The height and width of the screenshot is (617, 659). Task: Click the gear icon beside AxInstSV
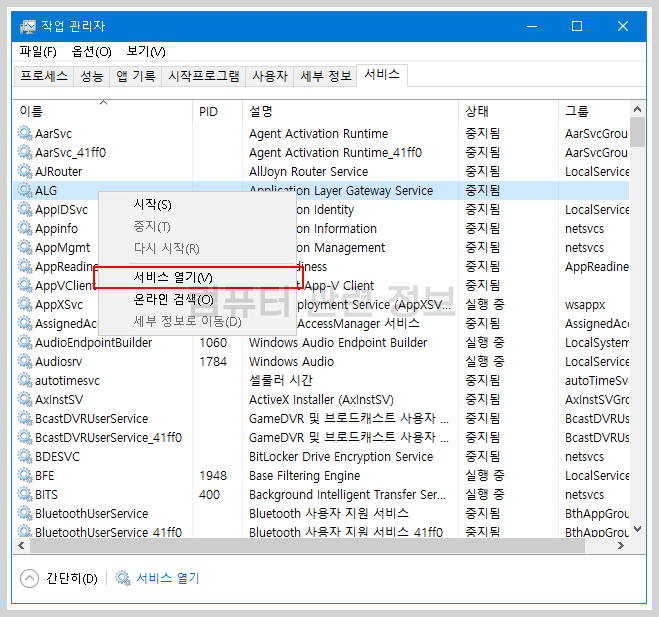click(25, 399)
